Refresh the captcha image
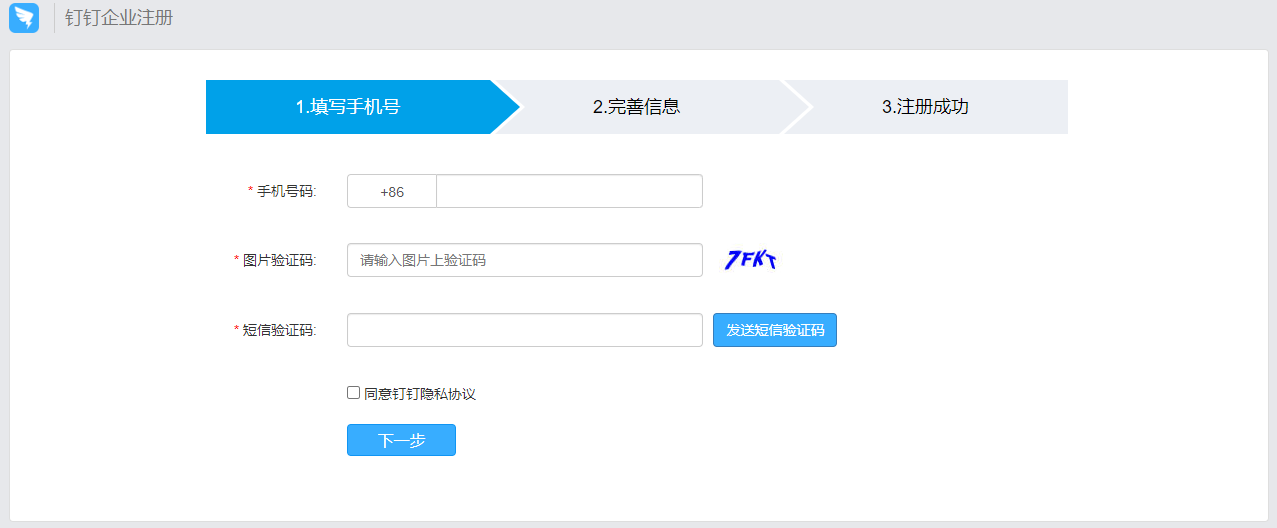This screenshot has height=528, width=1277. coord(750,260)
